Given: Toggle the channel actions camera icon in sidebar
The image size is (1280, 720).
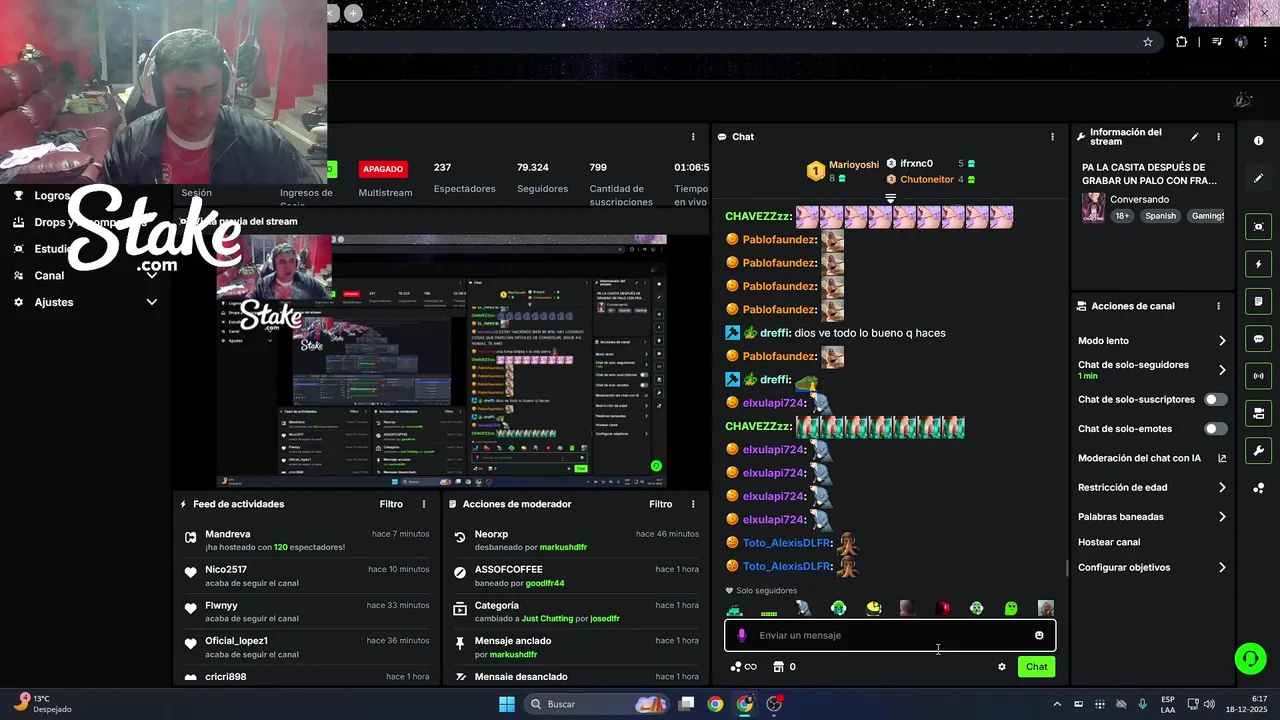Looking at the screenshot, I should [1258, 413].
